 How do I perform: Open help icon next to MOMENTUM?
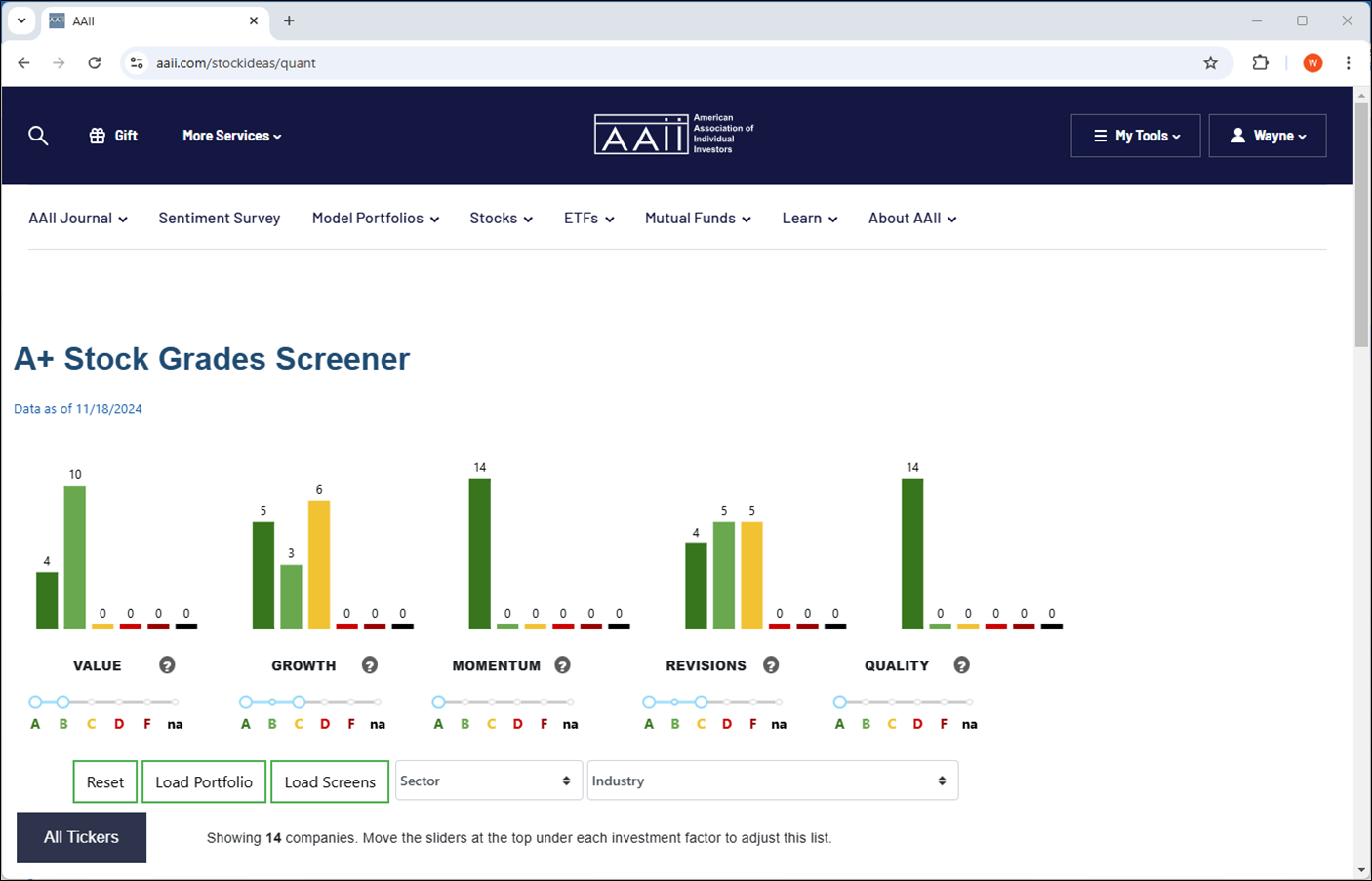pyautogui.click(x=562, y=665)
